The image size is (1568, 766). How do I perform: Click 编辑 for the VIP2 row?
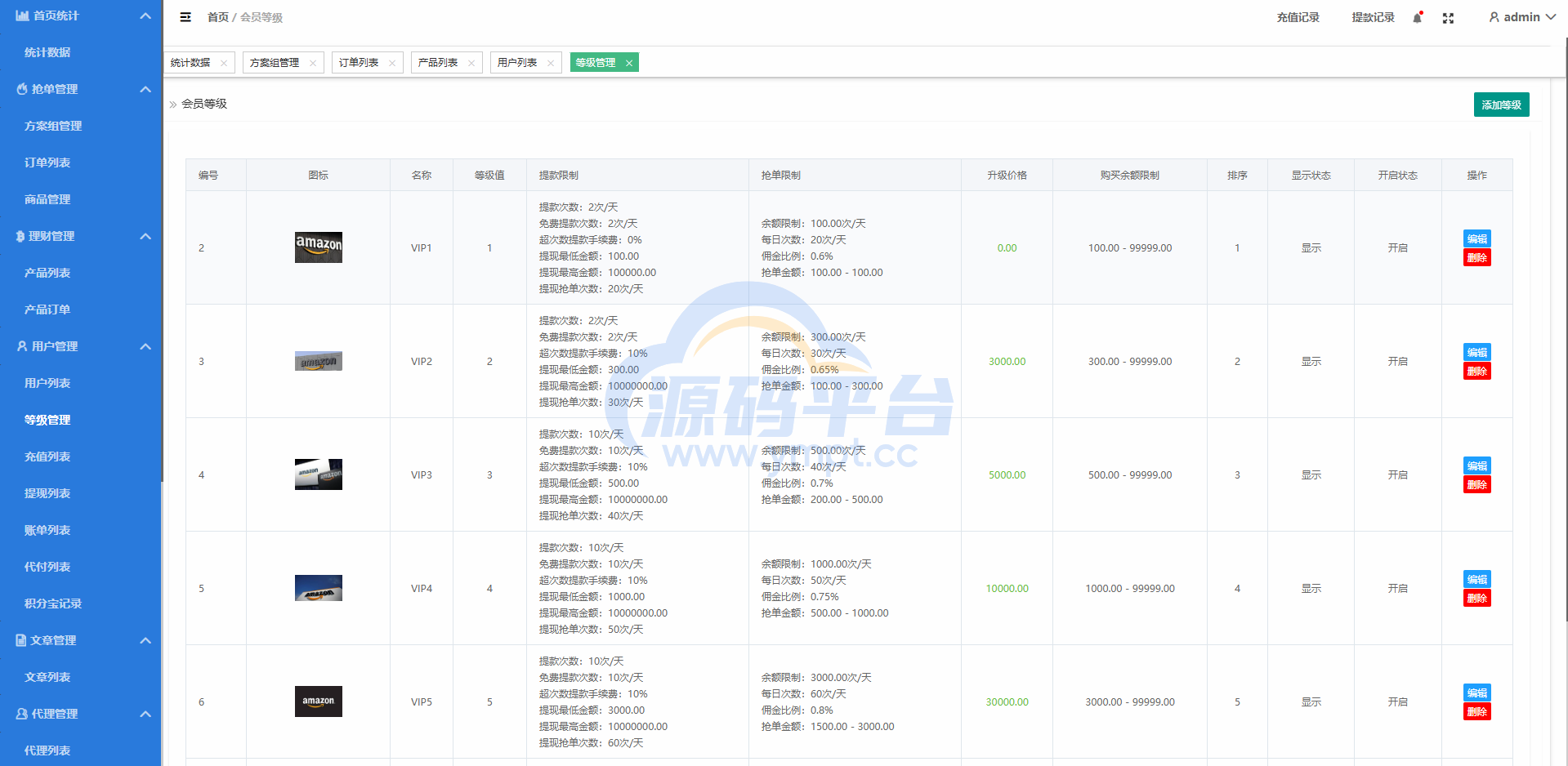1477,352
